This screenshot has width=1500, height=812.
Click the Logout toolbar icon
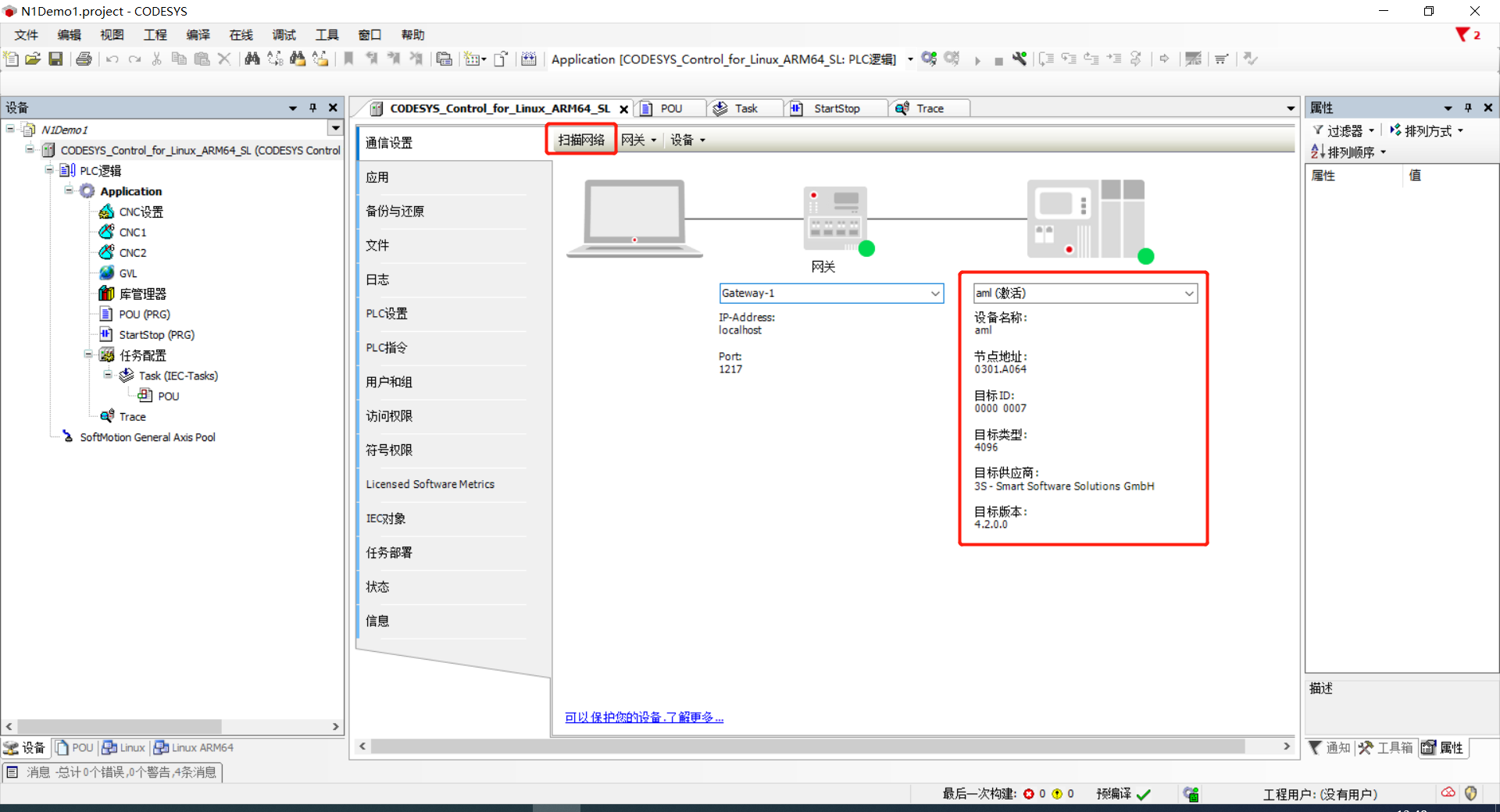[952, 59]
